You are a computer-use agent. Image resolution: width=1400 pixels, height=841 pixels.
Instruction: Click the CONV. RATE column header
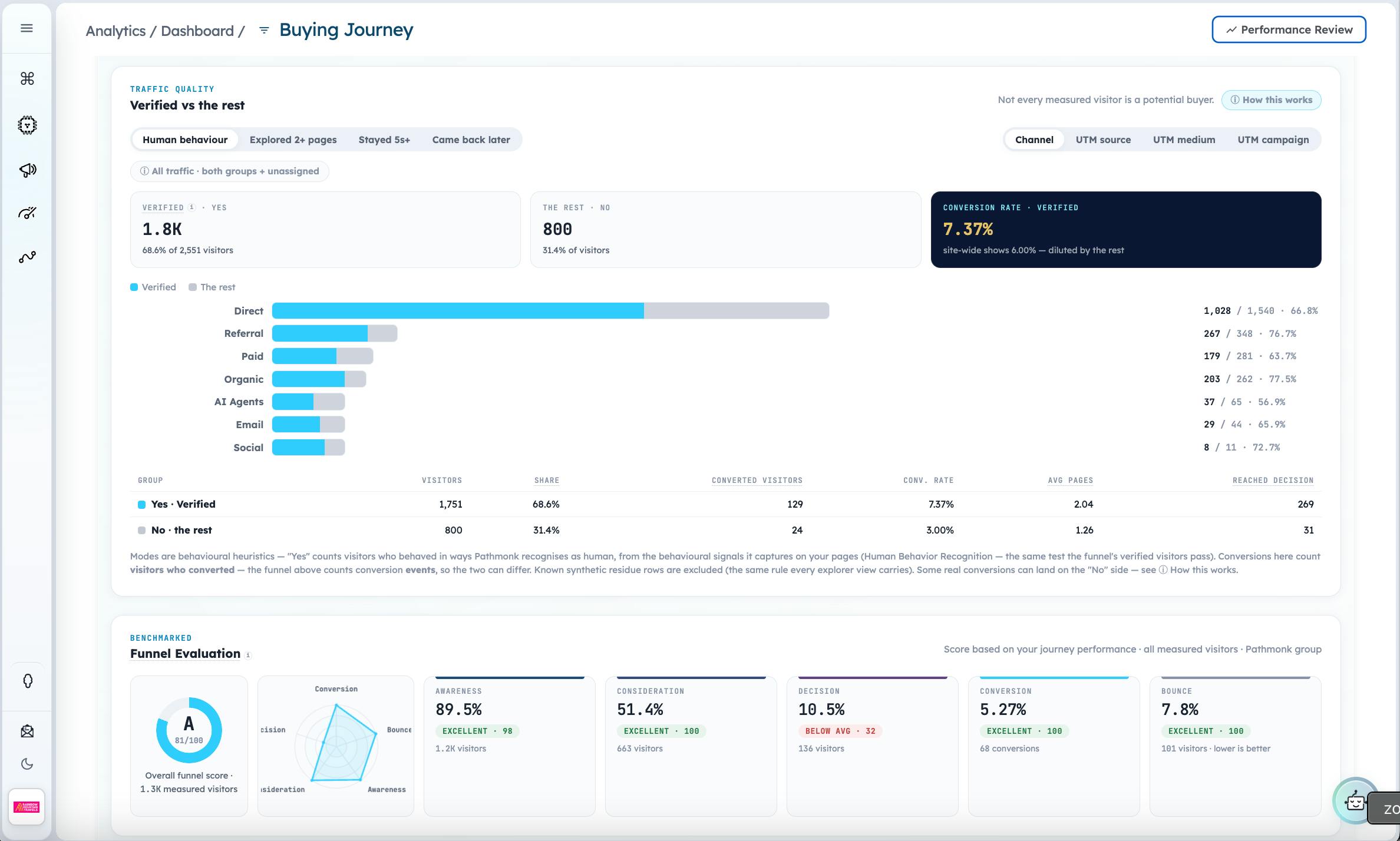click(929, 481)
